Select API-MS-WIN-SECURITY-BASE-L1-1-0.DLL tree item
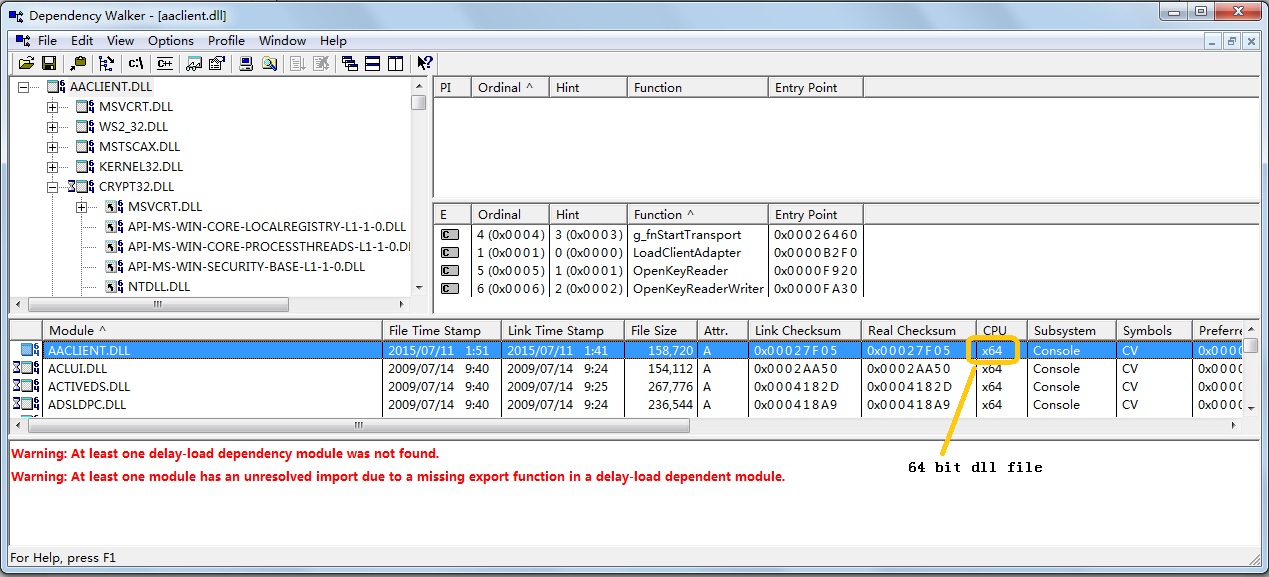 point(246,267)
